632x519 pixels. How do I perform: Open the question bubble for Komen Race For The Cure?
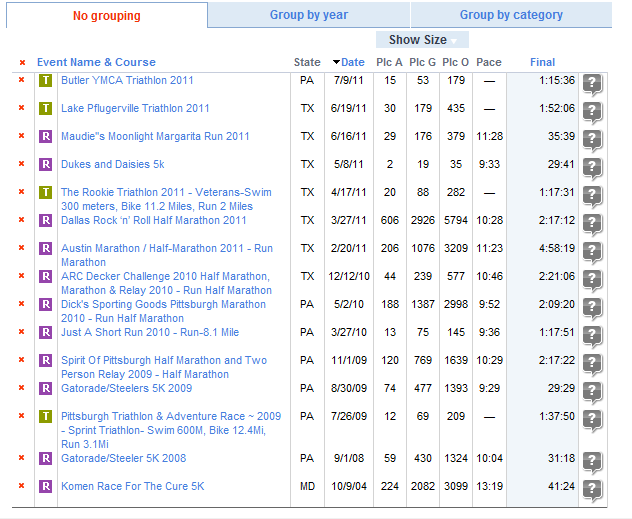592,490
